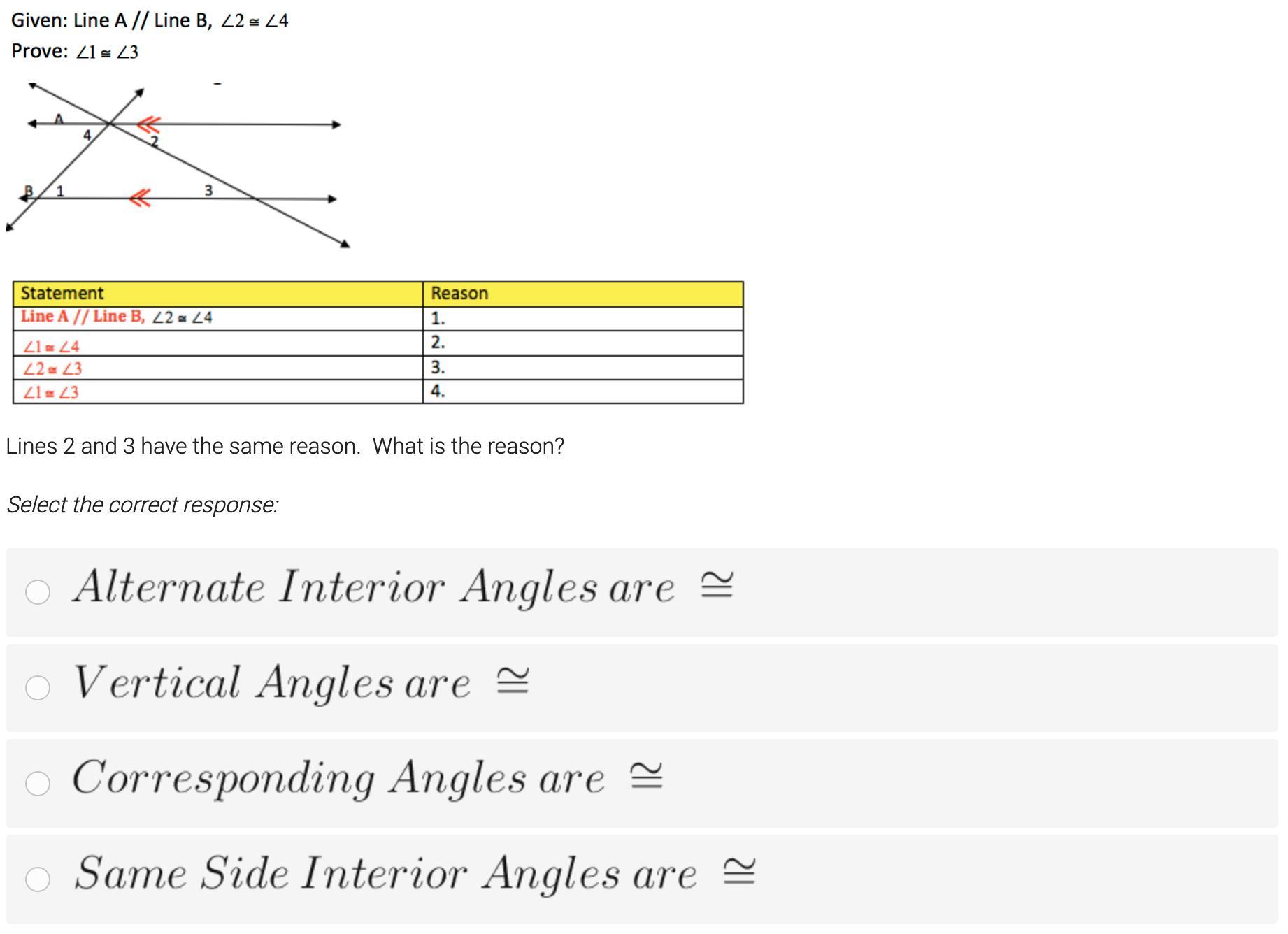Click the Reason 3 table cell
The image size is (1288, 934).
[x=582, y=368]
